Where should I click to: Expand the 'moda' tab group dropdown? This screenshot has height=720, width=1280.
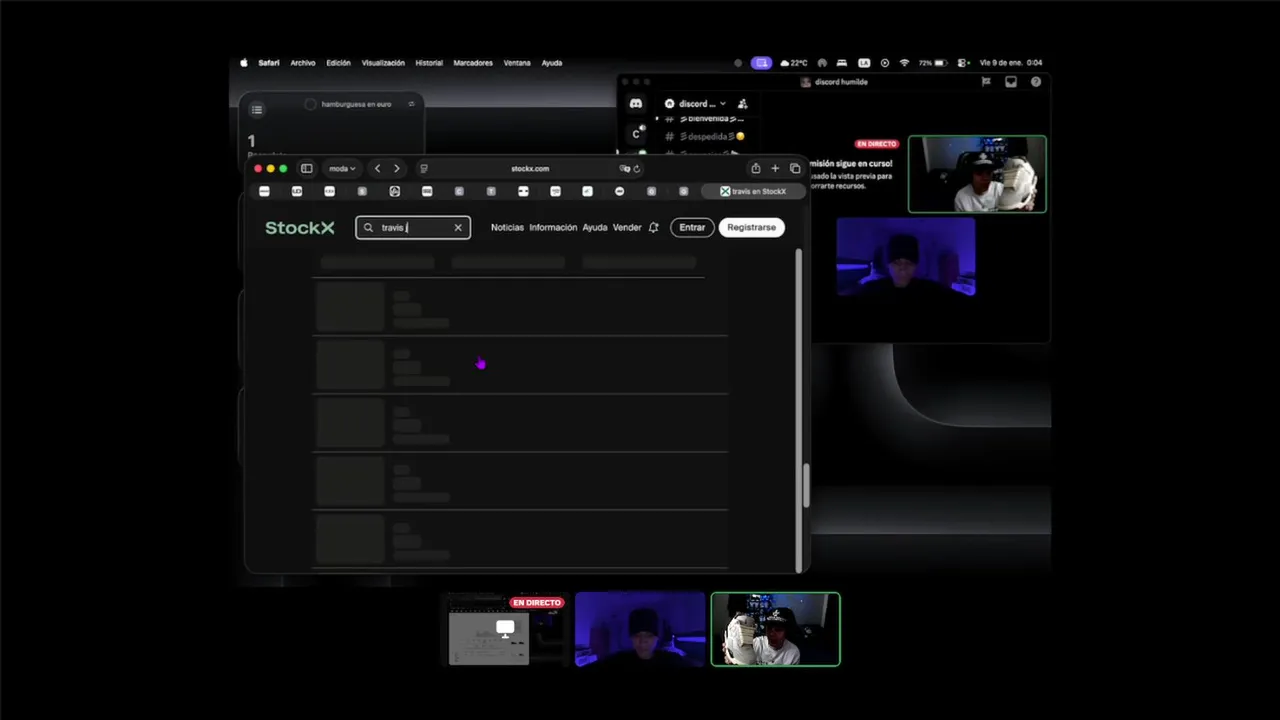343,169
